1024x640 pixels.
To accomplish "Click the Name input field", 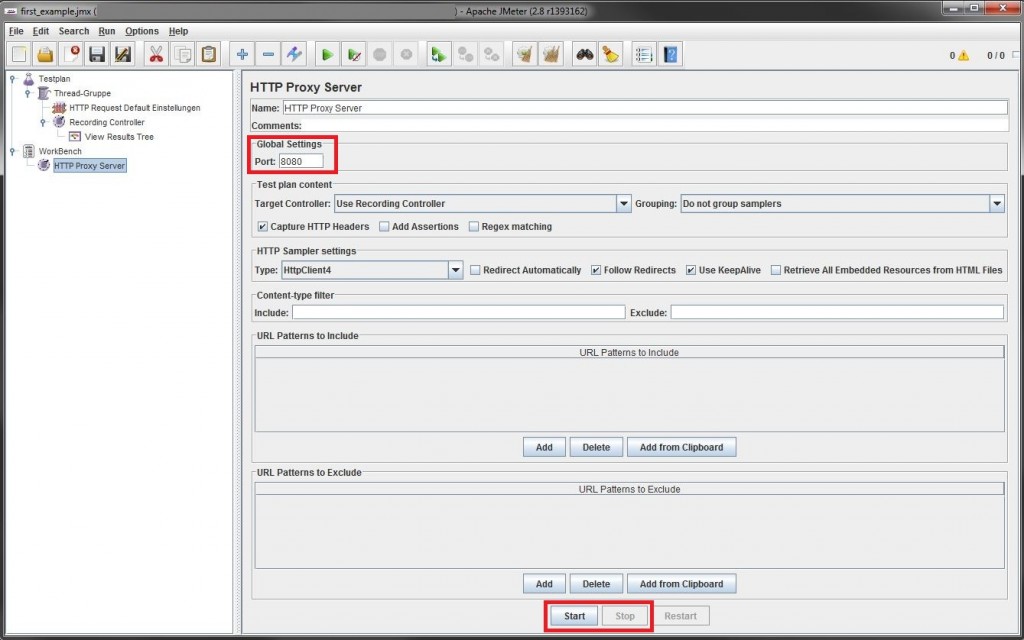I will pyautogui.click(x=645, y=108).
